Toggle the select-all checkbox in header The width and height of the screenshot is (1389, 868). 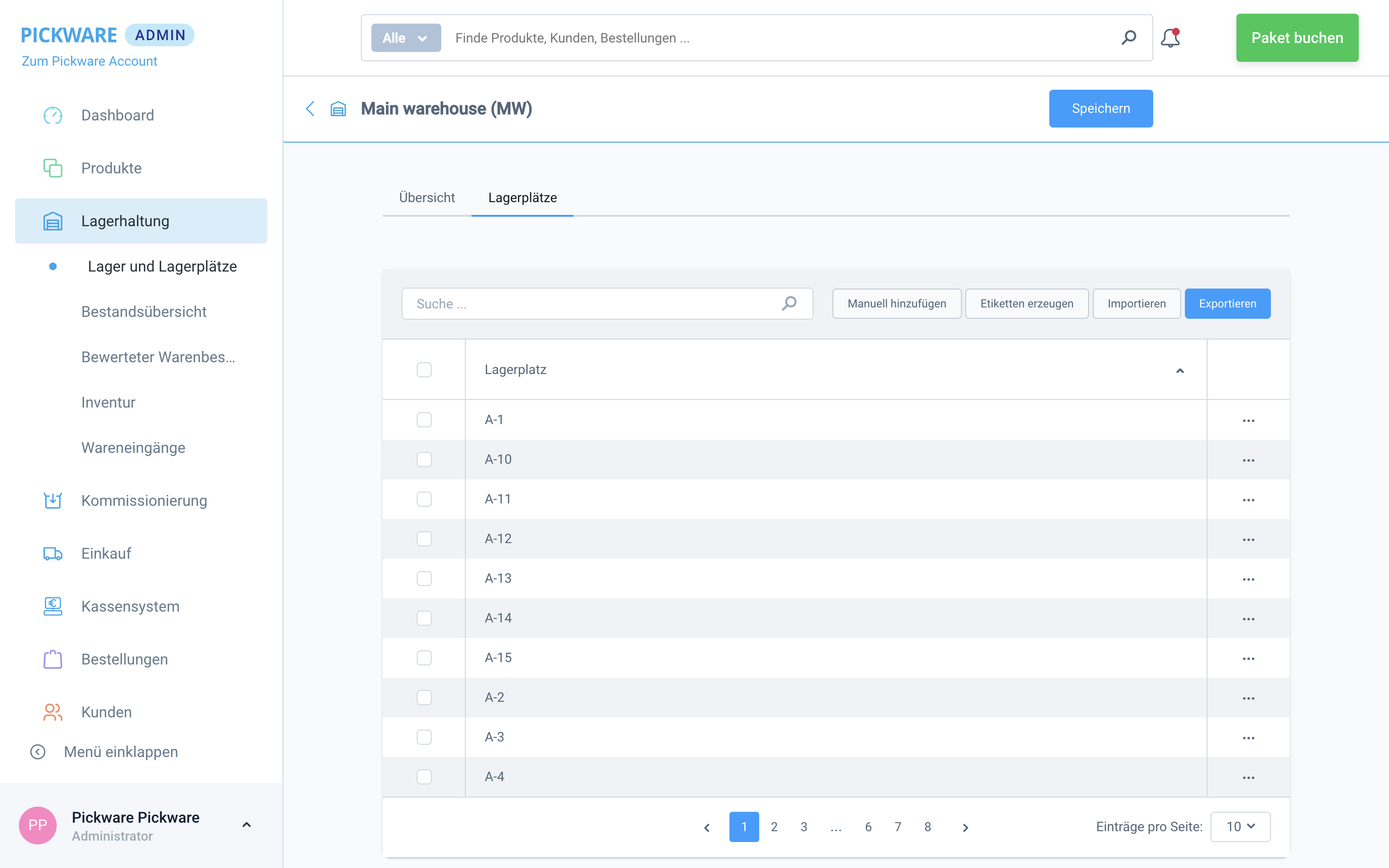424,370
